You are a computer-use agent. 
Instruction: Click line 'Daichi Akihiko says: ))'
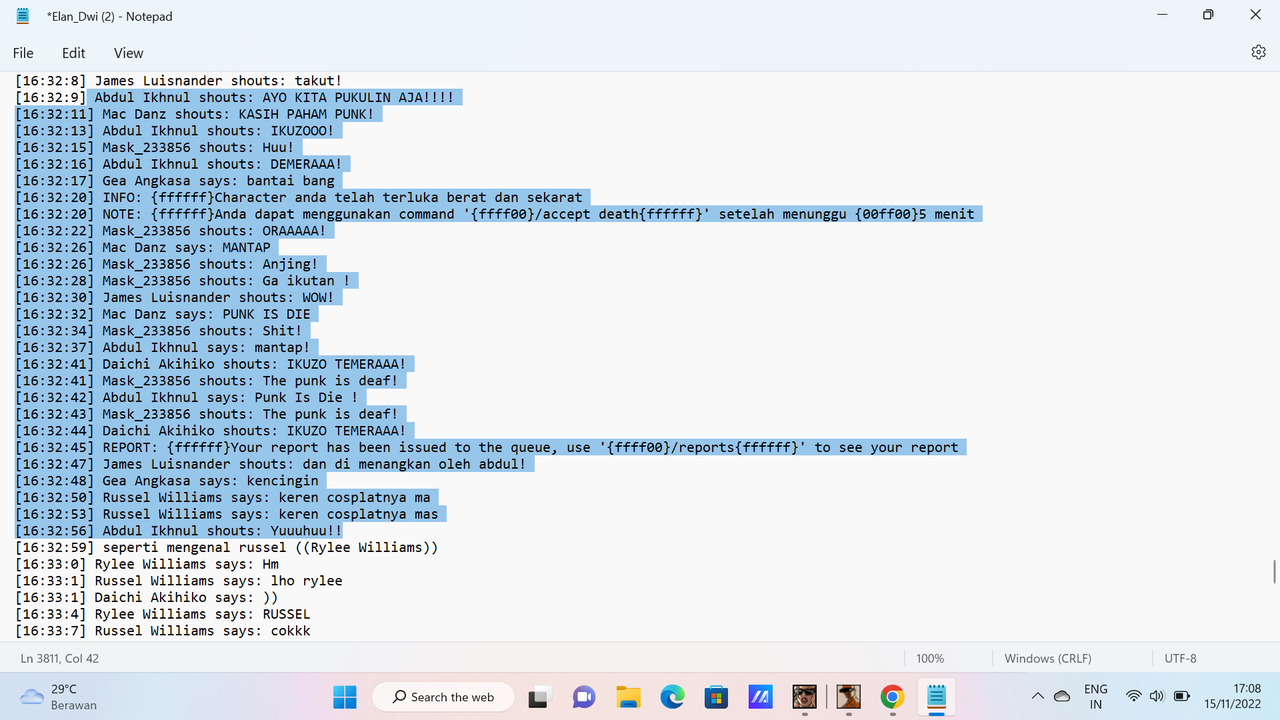[146, 597]
